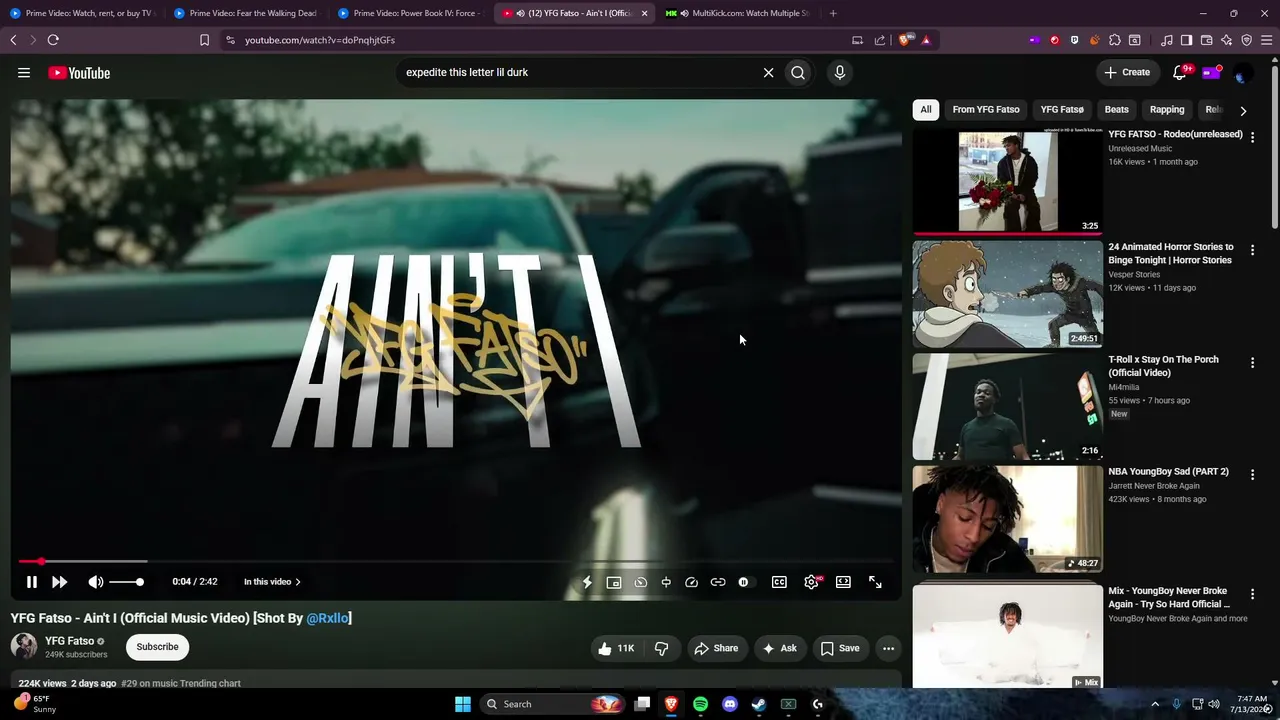Open the YouTube guide hamburger menu
The height and width of the screenshot is (720, 1280).
24,72
